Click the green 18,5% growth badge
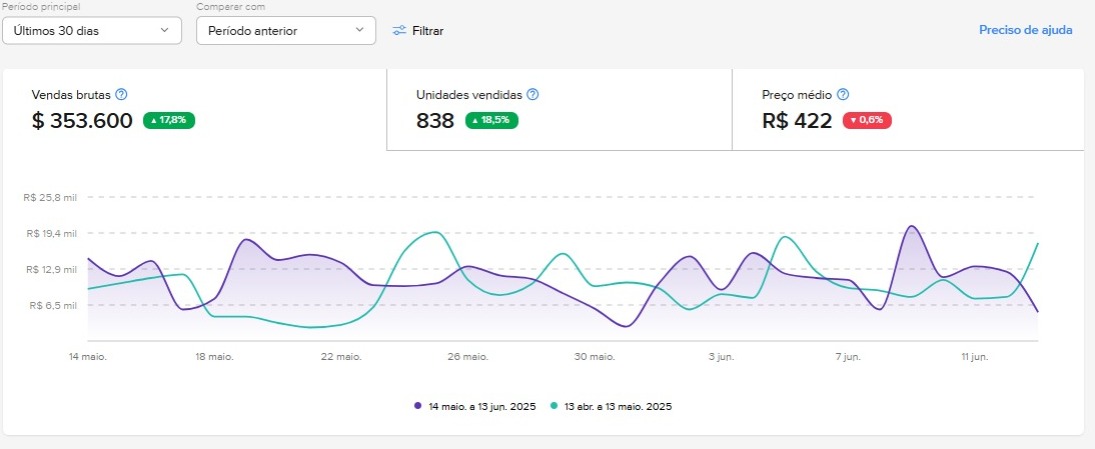Viewport: 1095px width, 449px height. click(x=491, y=121)
